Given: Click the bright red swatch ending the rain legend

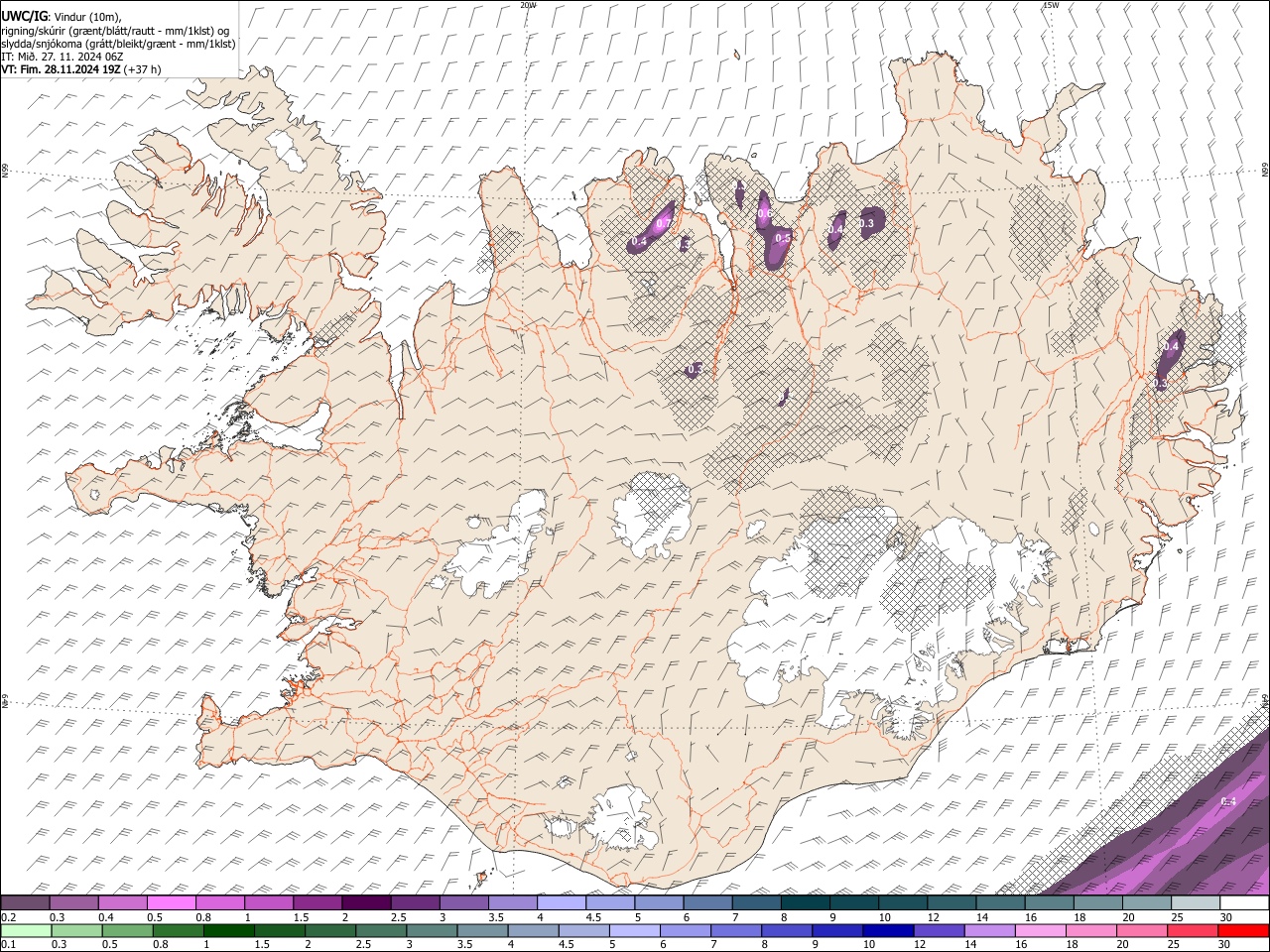Looking at the screenshot, I should pos(1243,930).
